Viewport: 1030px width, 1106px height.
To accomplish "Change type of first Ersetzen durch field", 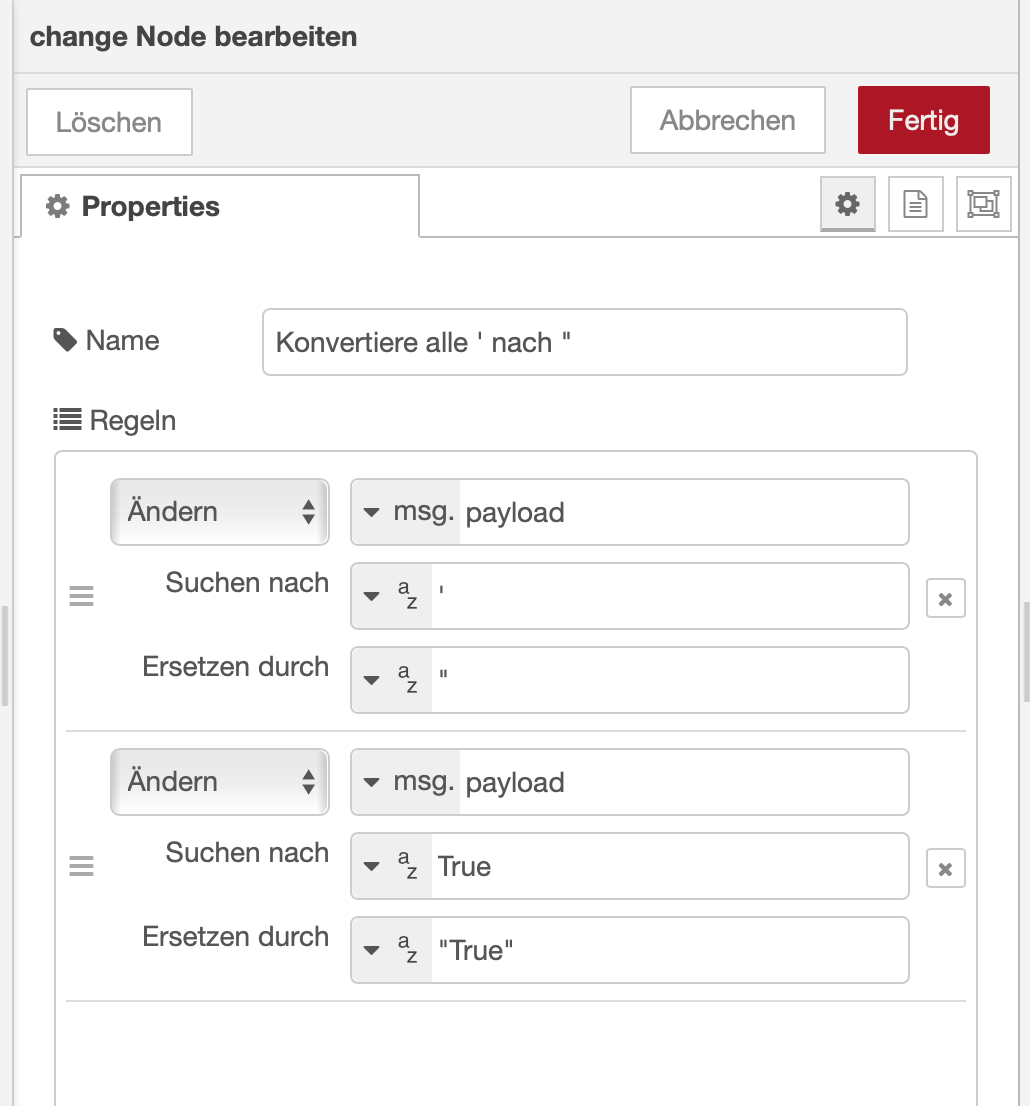I will pos(392,680).
